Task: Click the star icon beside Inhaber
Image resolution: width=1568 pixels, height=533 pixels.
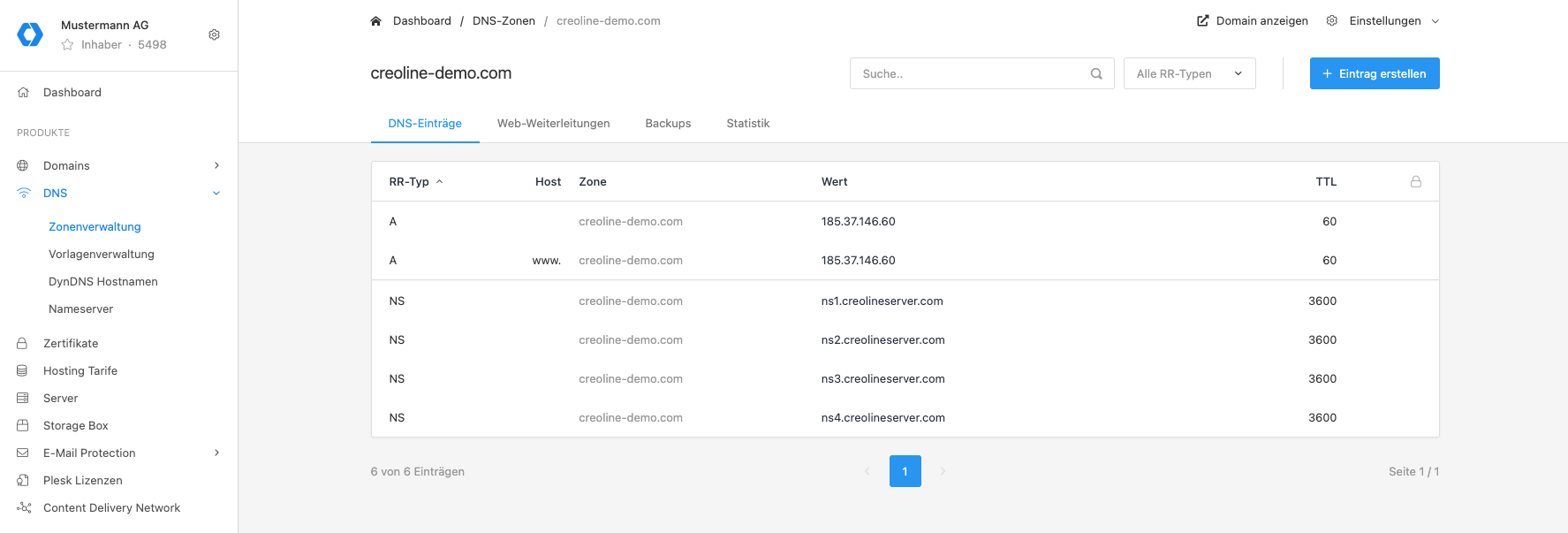Action: (x=67, y=44)
